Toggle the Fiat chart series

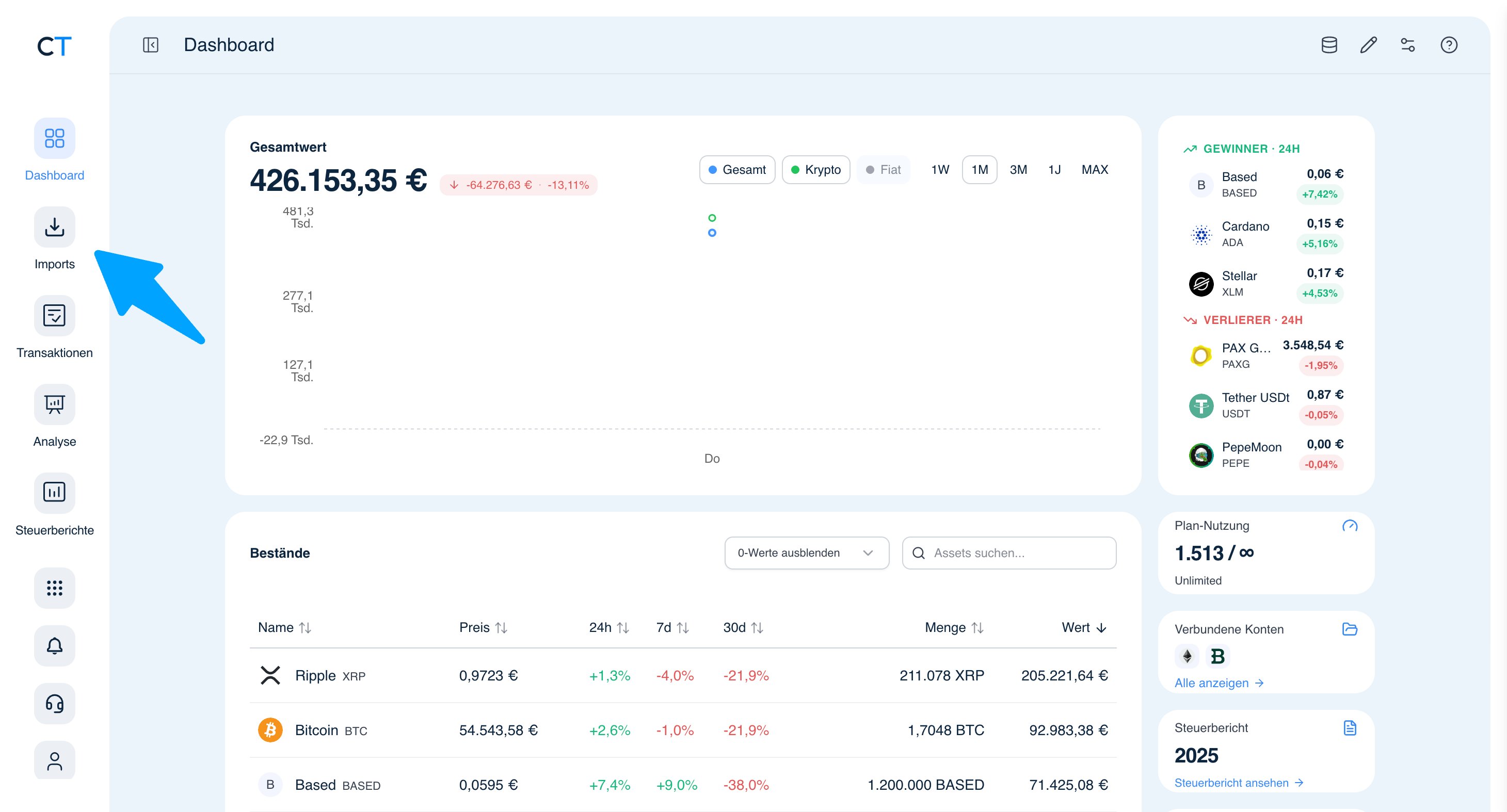(x=883, y=170)
